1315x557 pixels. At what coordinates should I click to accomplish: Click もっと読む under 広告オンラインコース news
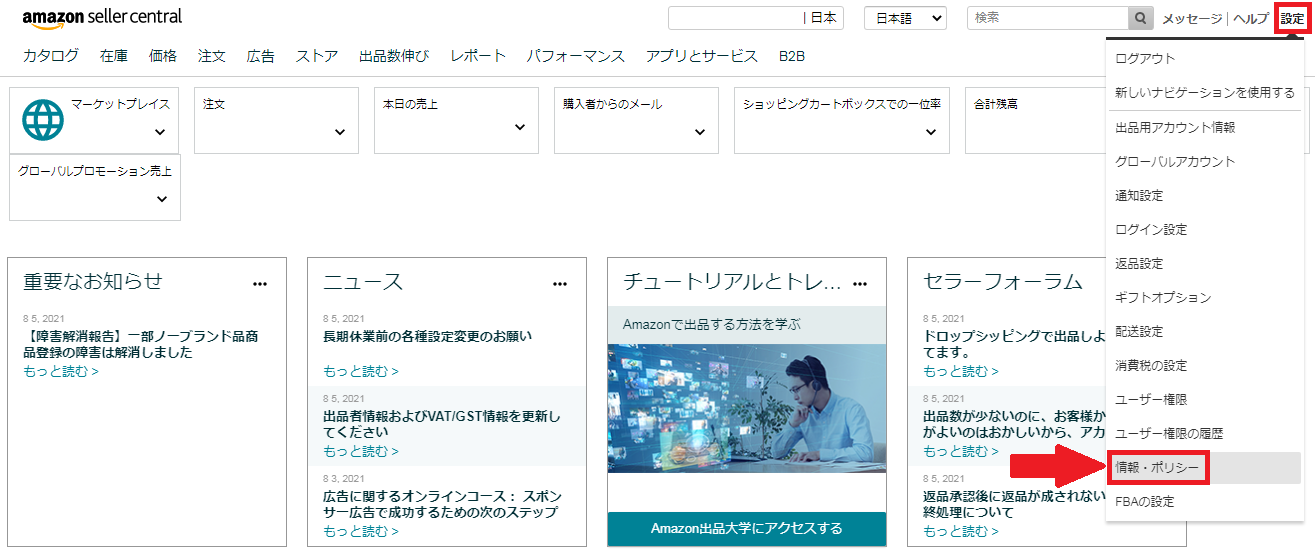point(361,531)
